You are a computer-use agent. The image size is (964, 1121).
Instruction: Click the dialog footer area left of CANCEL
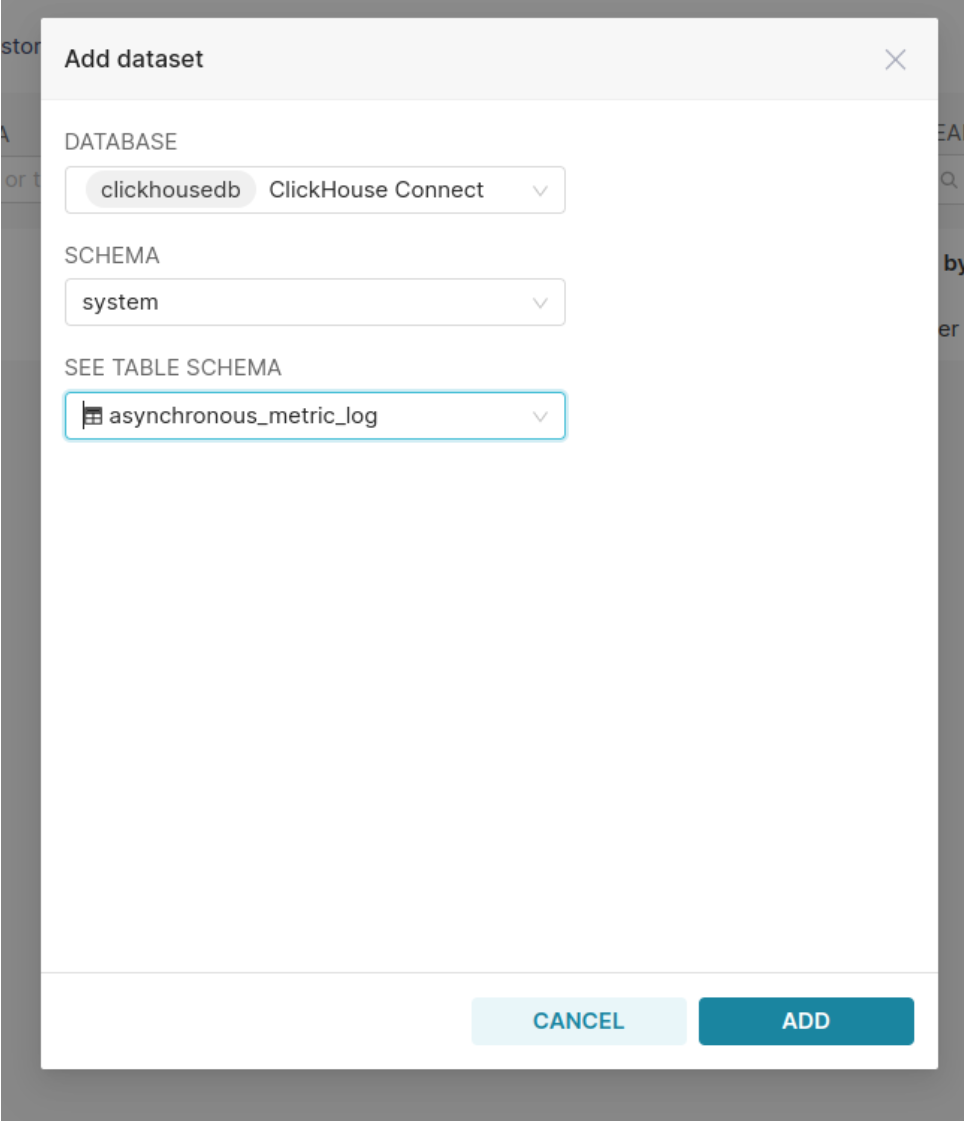(256, 1021)
